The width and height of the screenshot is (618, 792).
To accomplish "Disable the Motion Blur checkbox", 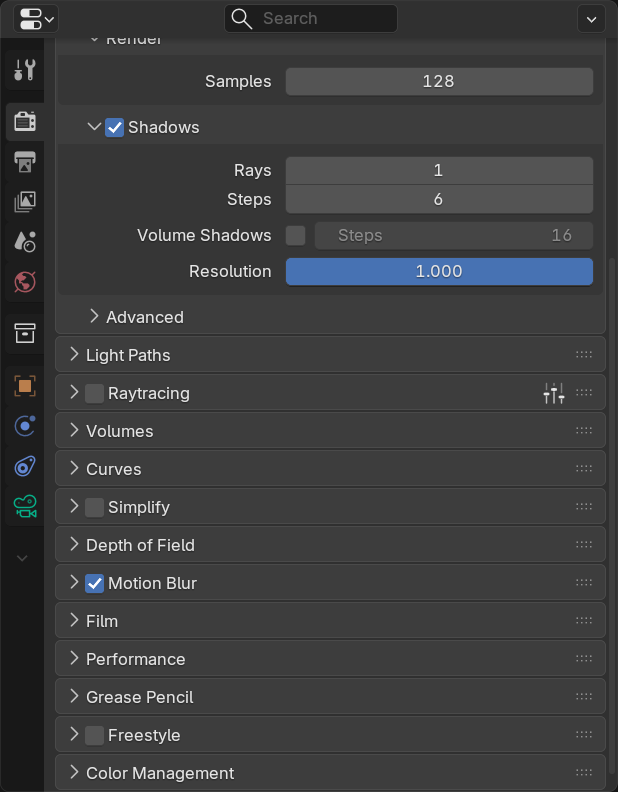I will pos(94,583).
